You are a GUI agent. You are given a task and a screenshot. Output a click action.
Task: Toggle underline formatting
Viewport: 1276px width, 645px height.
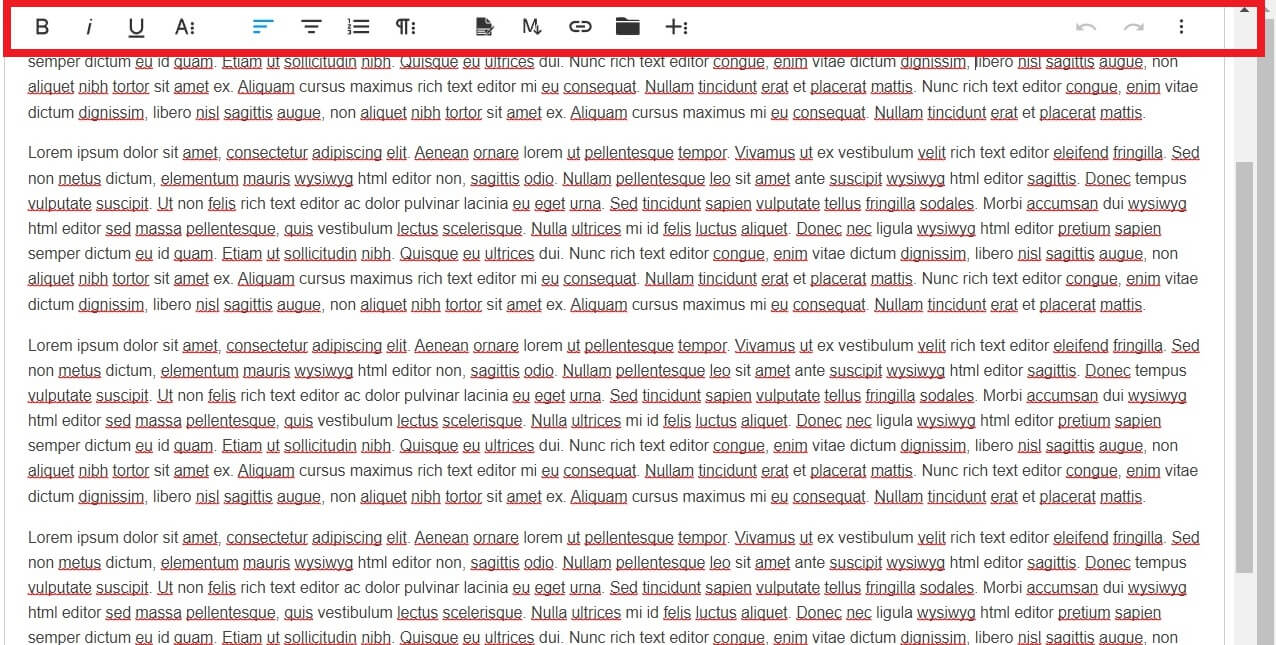click(135, 27)
